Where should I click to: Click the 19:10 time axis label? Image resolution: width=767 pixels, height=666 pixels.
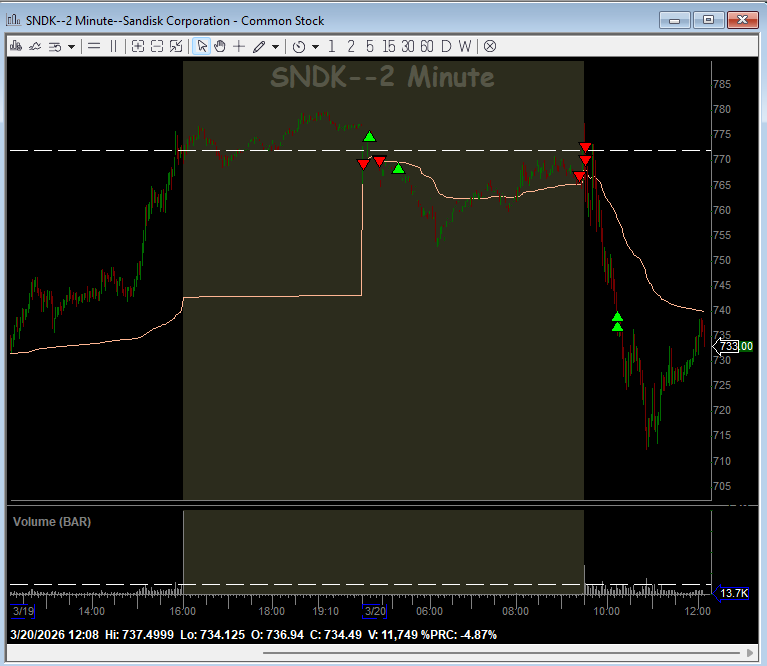pyautogui.click(x=325, y=611)
